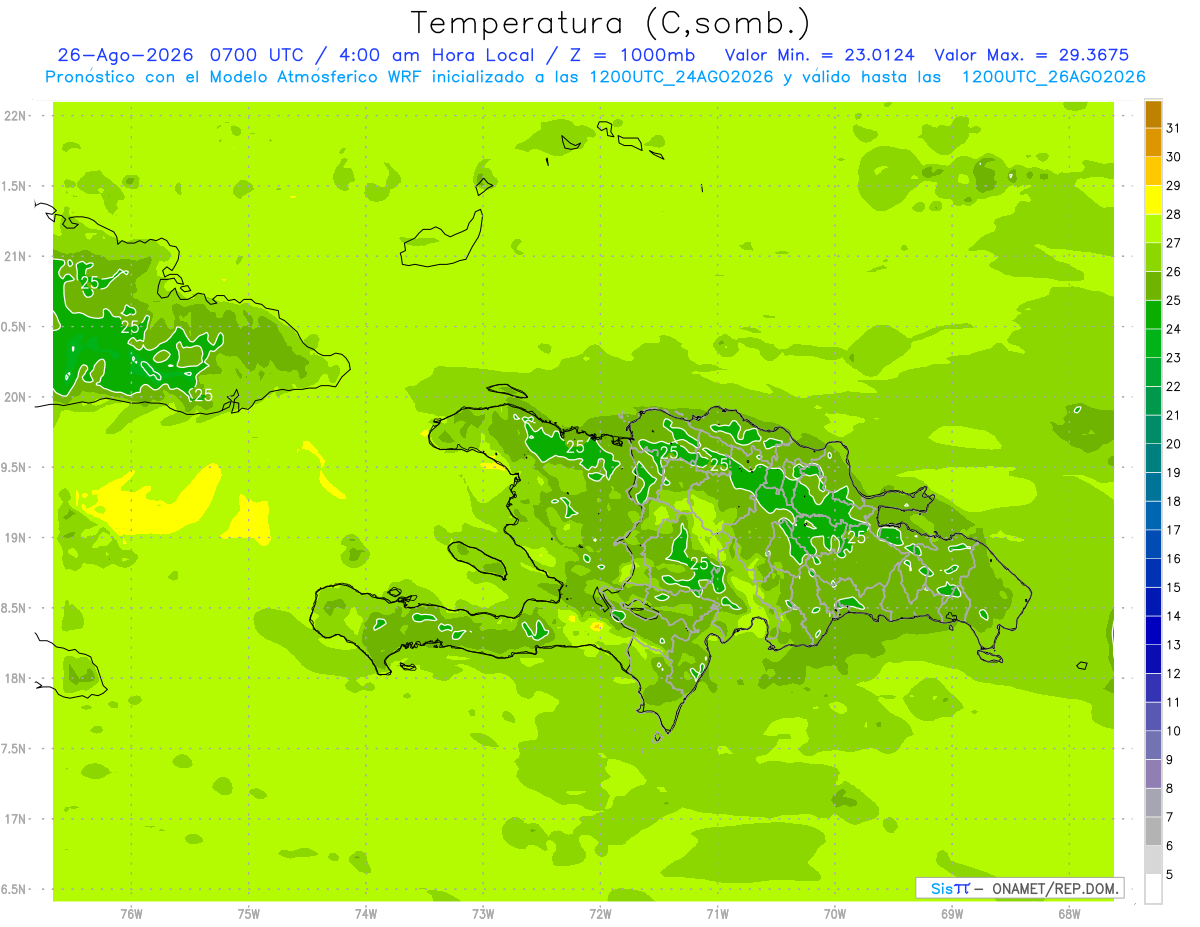Click the '74W' longitude axis label
Screen dimensions: 1200x927
[x=366, y=914]
